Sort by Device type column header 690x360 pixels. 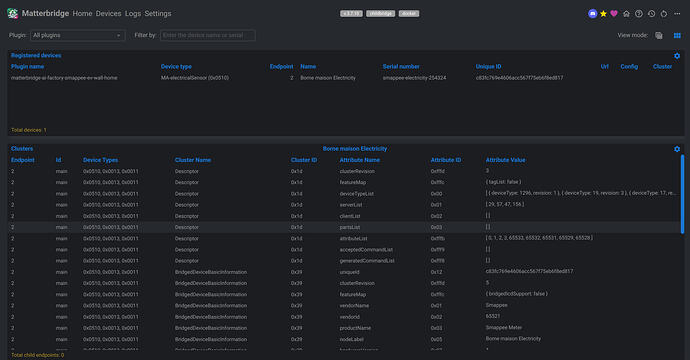coord(176,66)
